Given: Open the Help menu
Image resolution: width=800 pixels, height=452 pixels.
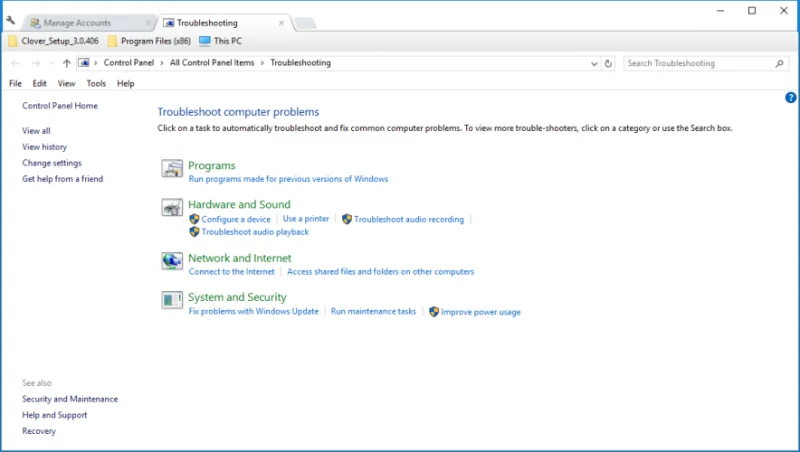Looking at the screenshot, I should pyautogui.click(x=126, y=84).
